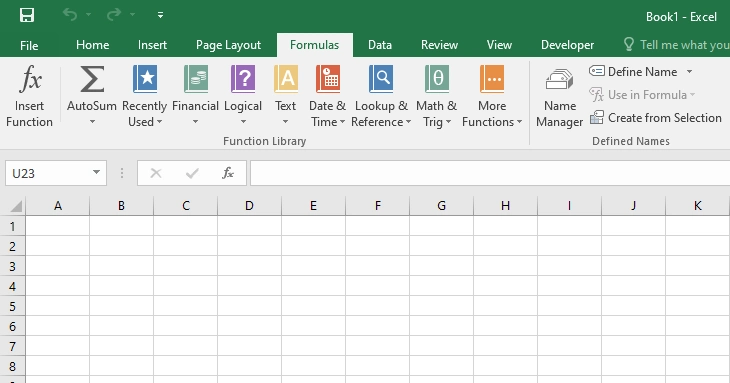Select row 2 header
Screen dimensions: 730x383
pyautogui.click(x=13, y=246)
